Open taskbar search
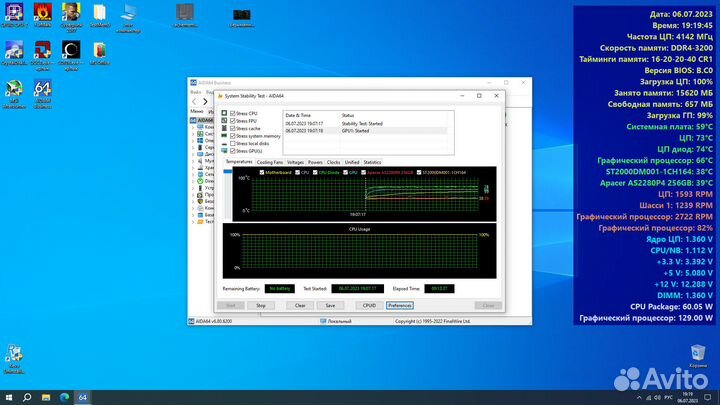Image resolution: width=720 pixels, height=405 pixels. [27, 397]
